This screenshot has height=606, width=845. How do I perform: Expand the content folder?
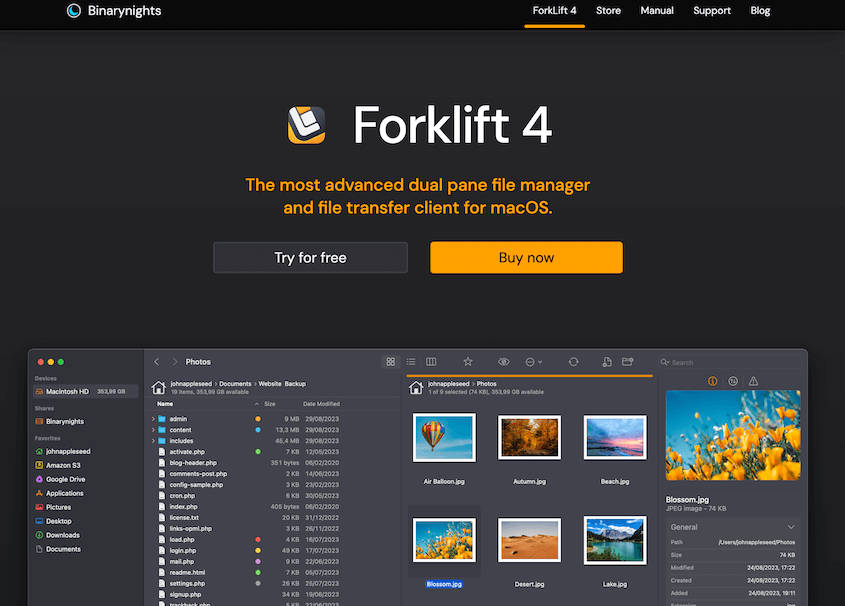153,430
